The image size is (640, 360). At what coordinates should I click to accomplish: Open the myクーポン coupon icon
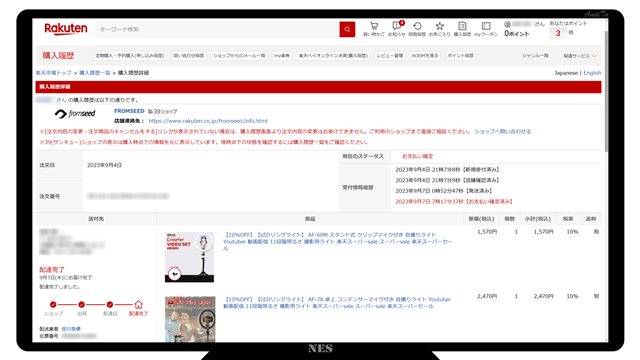pyautogui.click(x=486, y=29)
